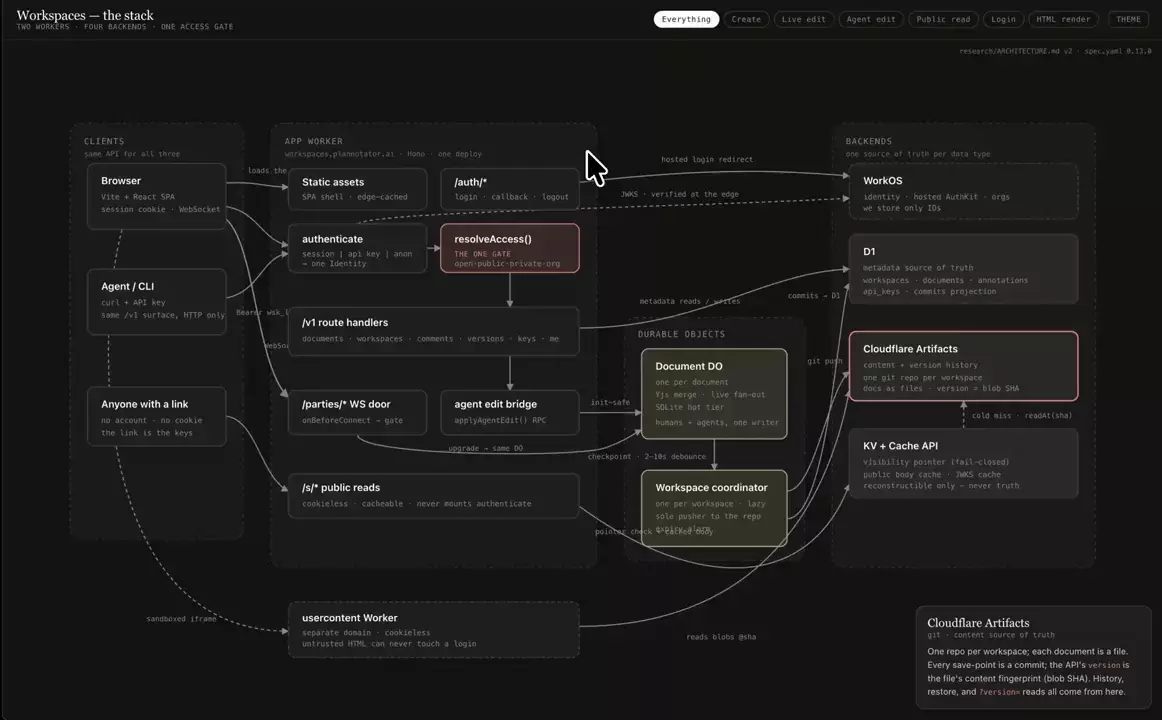Image resolution: width=1162 pixels, height=720 pixels.
Task: Select the usercontent Worker node
Action: tap(434, 630)
